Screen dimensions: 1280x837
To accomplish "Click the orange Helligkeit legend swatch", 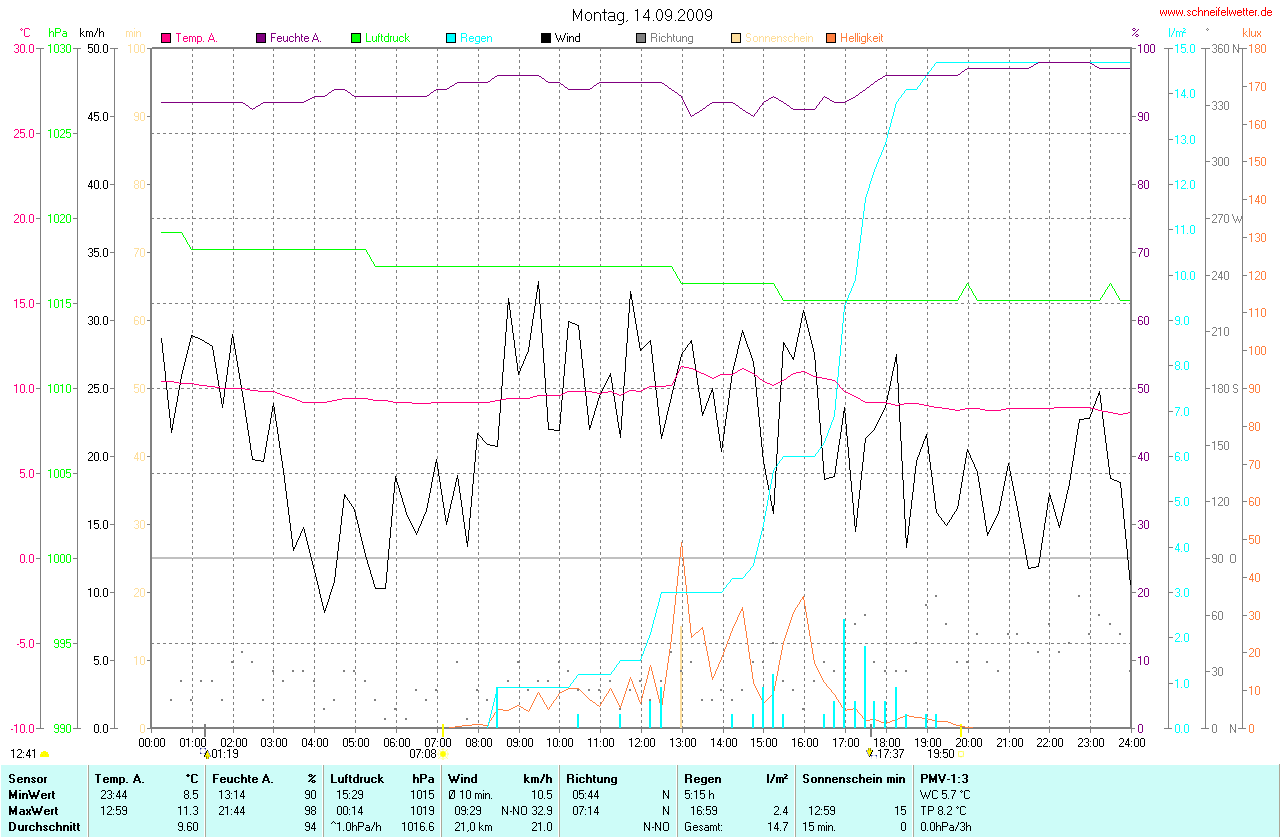I will [x=831, y=38].
